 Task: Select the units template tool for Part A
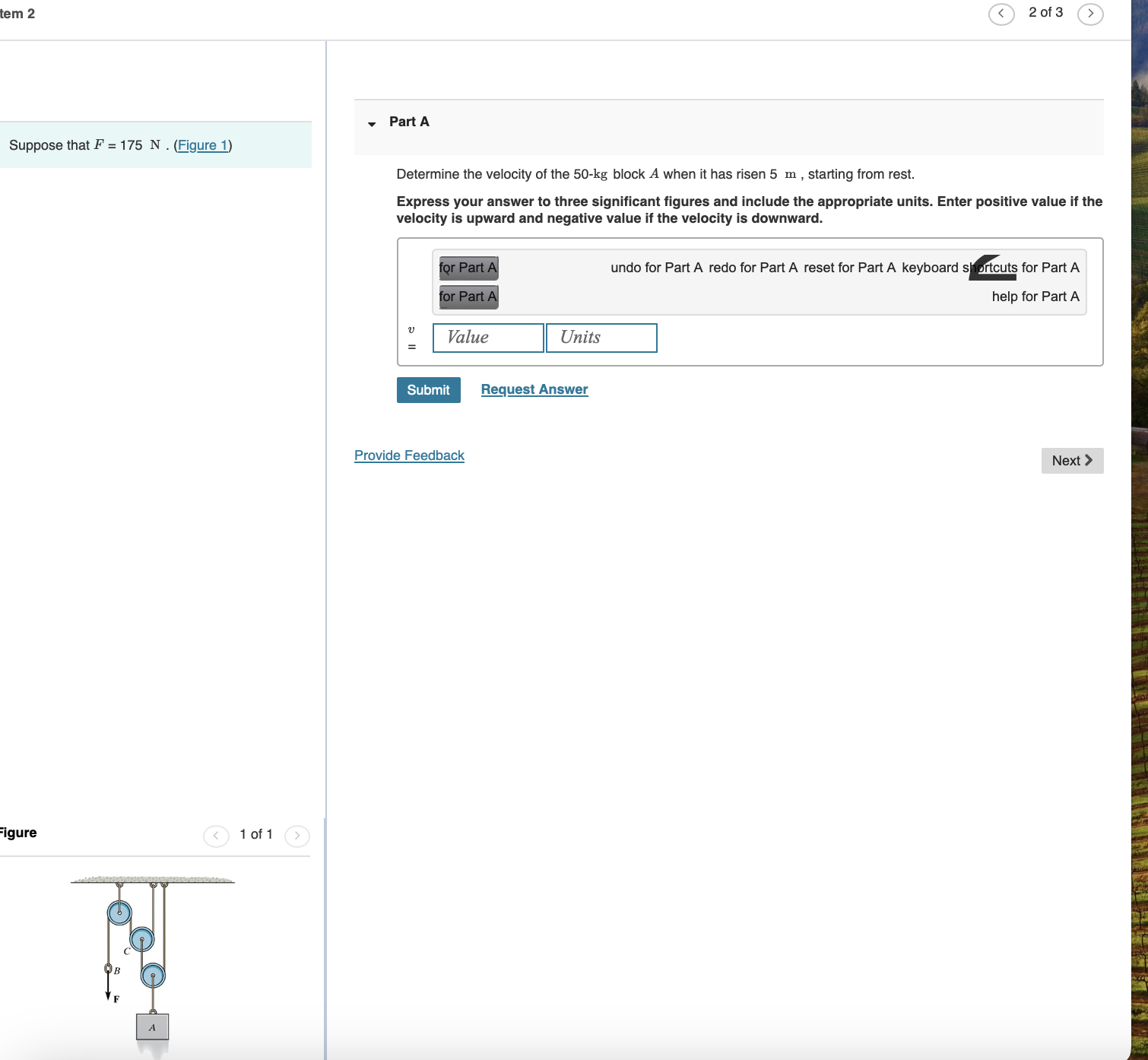pos(468,297)
